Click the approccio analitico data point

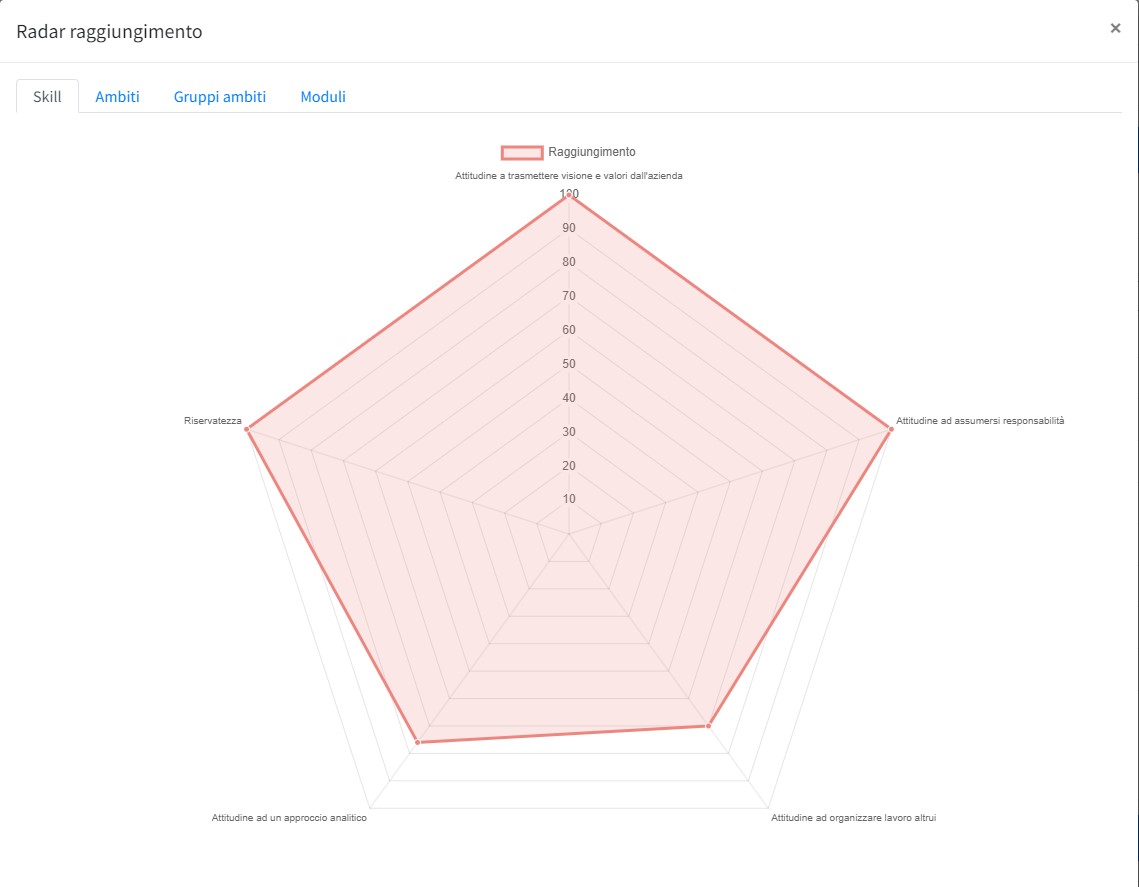click(418, 743)
